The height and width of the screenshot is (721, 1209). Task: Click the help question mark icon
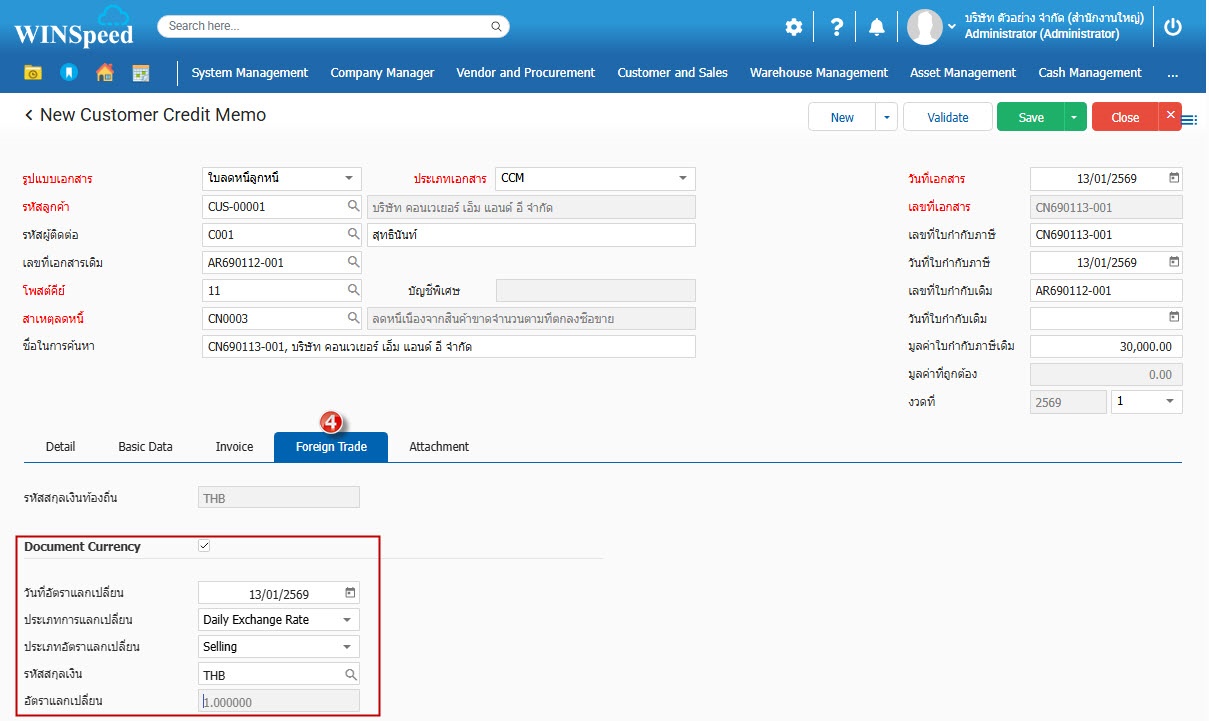[837, 27]
